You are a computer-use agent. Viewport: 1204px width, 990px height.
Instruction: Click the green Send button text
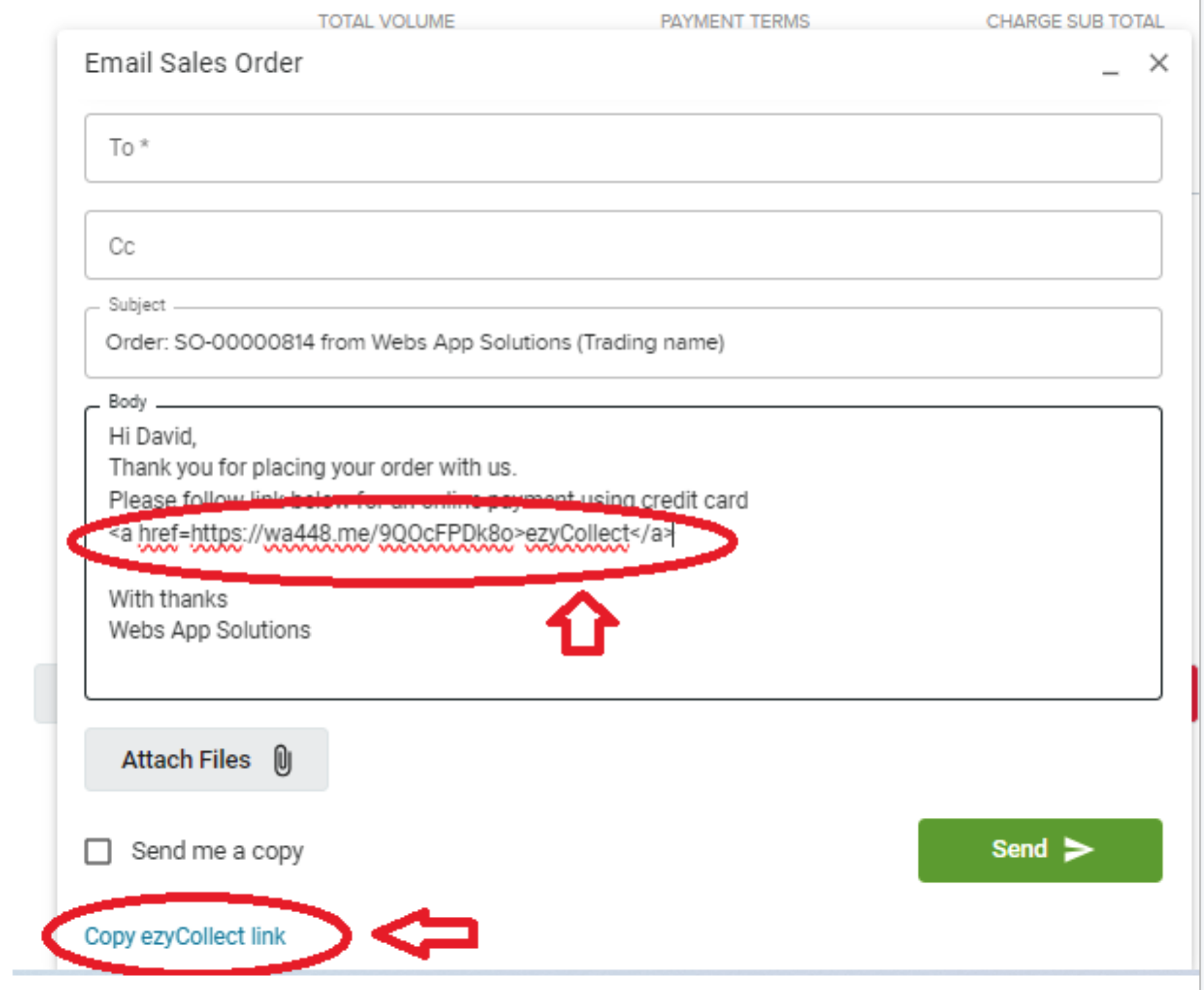coord(1019,850)
